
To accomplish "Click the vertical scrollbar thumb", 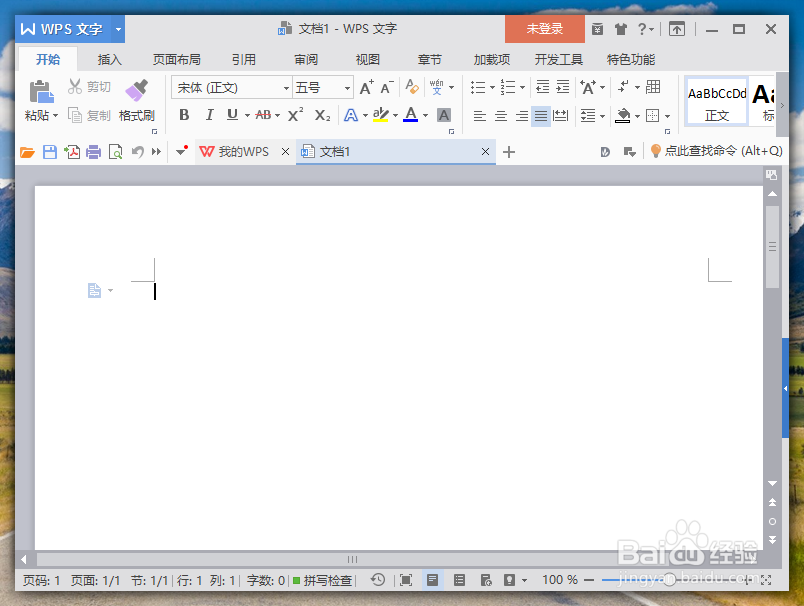I will (x=772, y=247).
